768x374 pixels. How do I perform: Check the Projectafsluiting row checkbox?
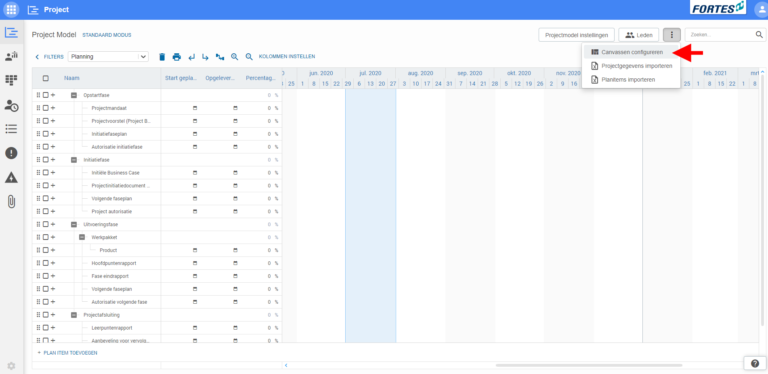coord(46,315)
